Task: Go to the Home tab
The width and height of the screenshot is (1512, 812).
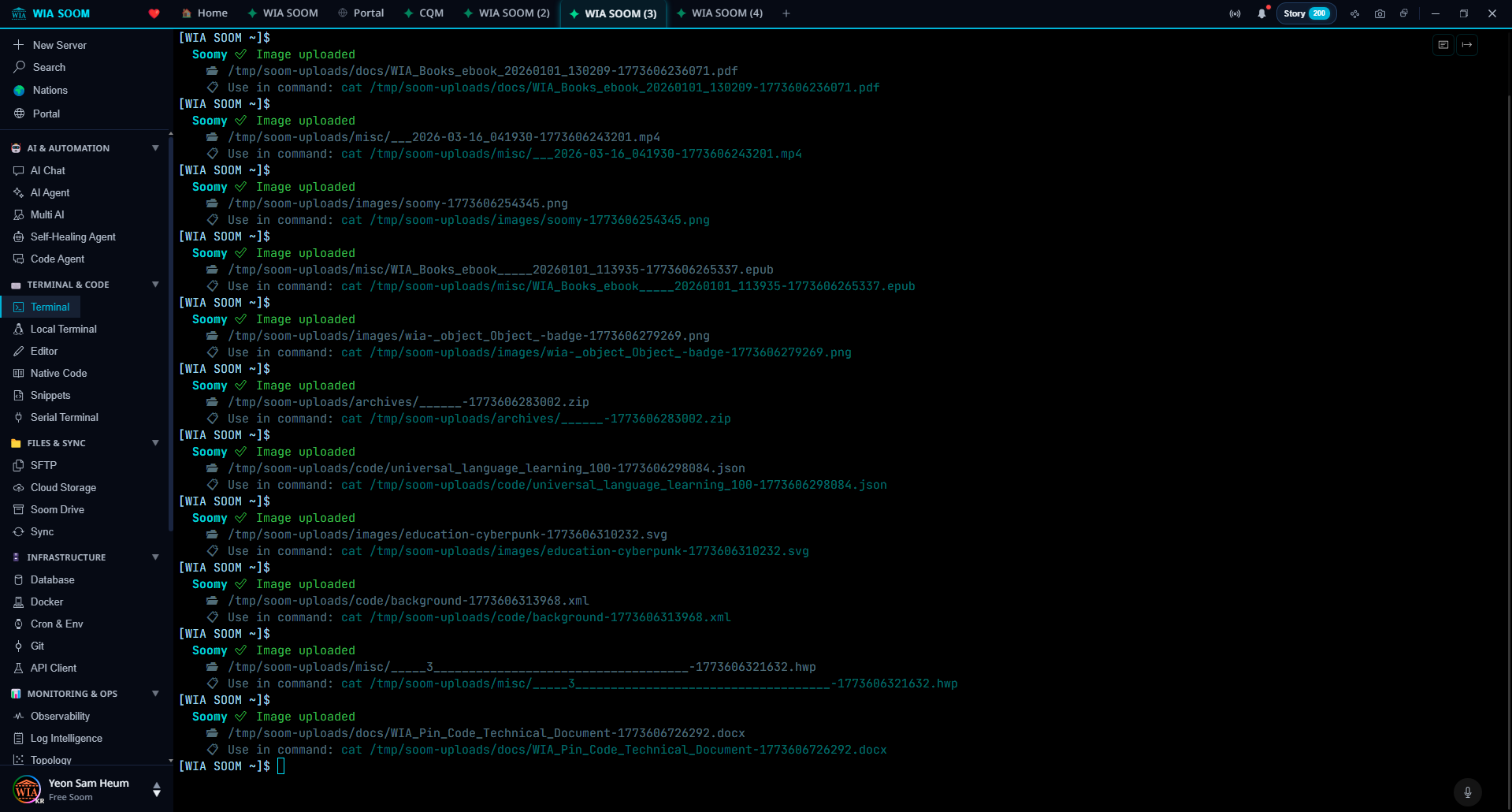Action: [x=204, y=13]
